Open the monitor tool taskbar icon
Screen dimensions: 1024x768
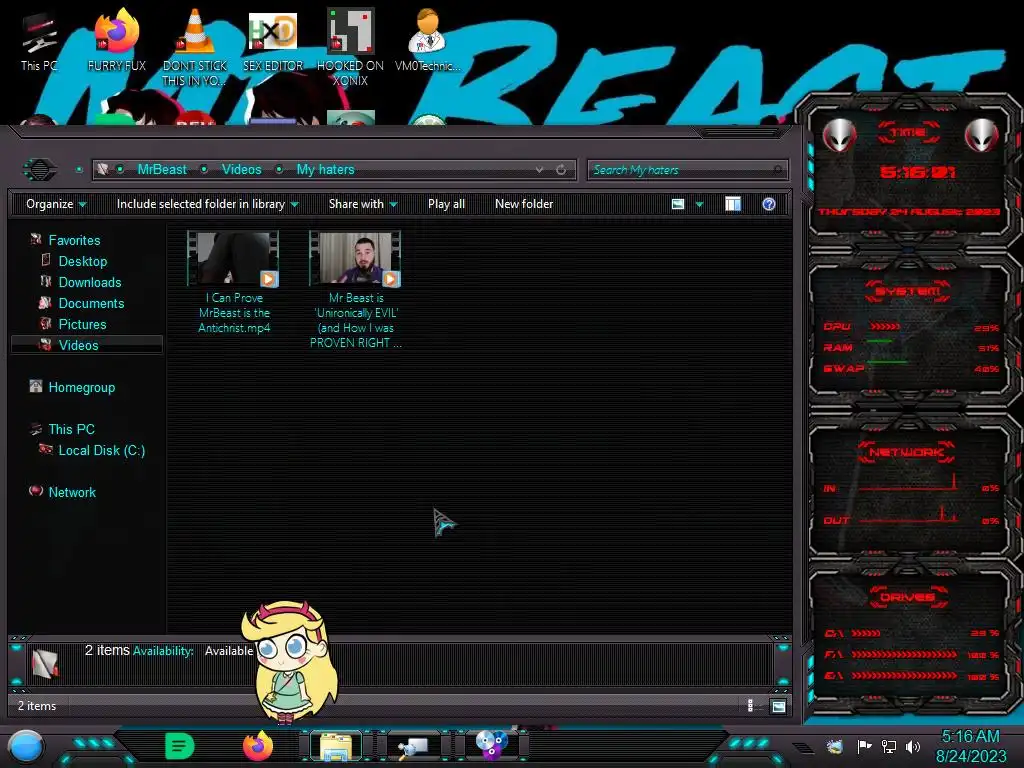412,746
